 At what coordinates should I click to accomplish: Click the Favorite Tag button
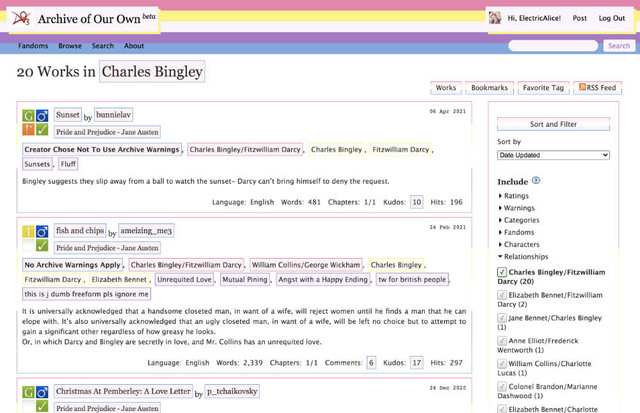coord(543,87)
